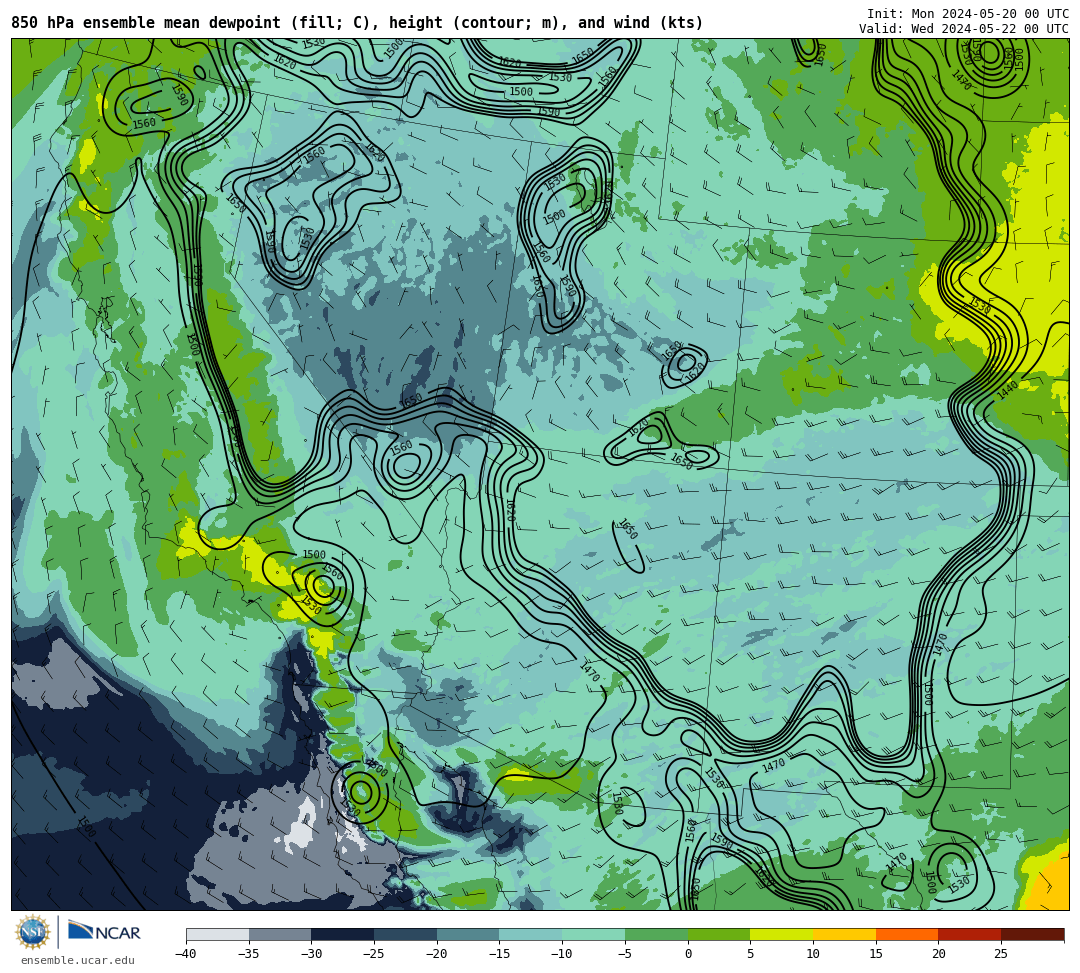Click the -35 to -30 colorbar swatch
Screen dimensions: 1080x973
tap(280, 934)
